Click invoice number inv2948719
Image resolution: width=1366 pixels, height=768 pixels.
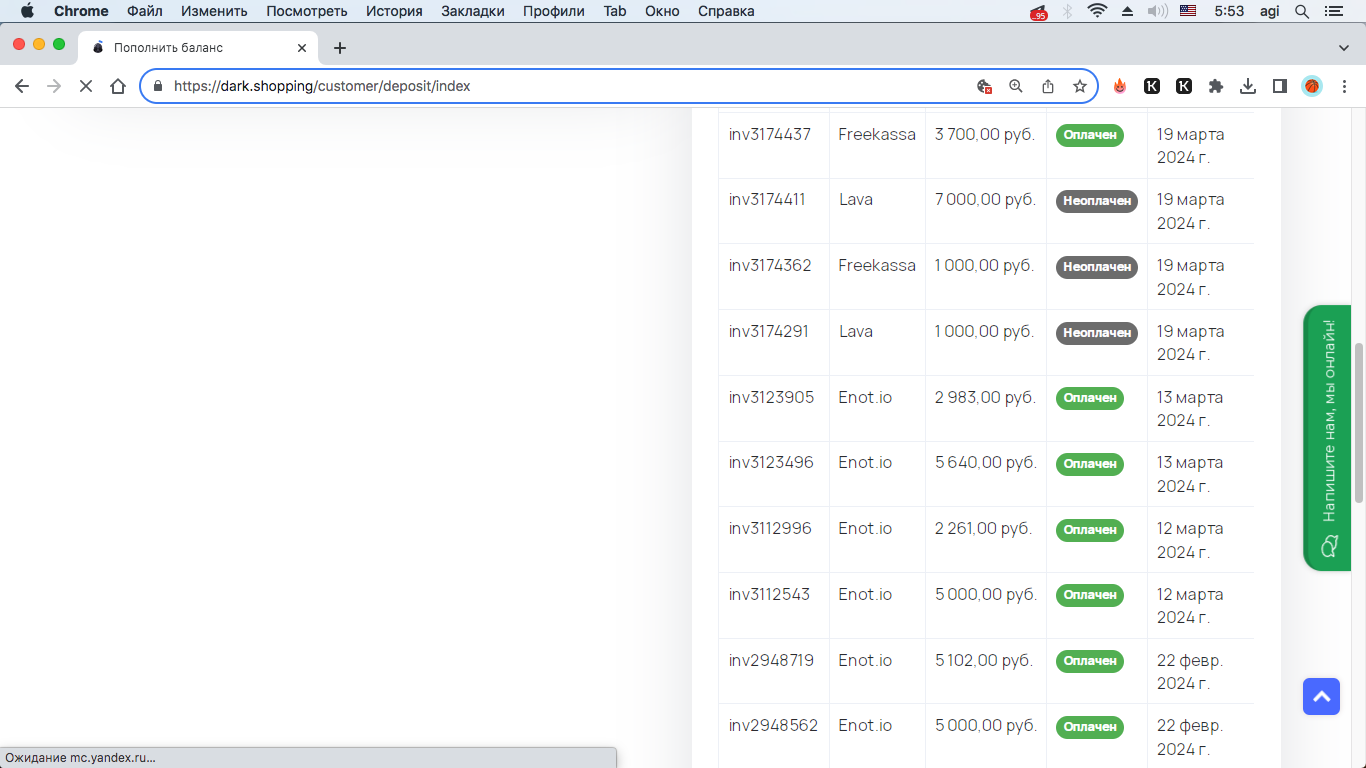771,661
